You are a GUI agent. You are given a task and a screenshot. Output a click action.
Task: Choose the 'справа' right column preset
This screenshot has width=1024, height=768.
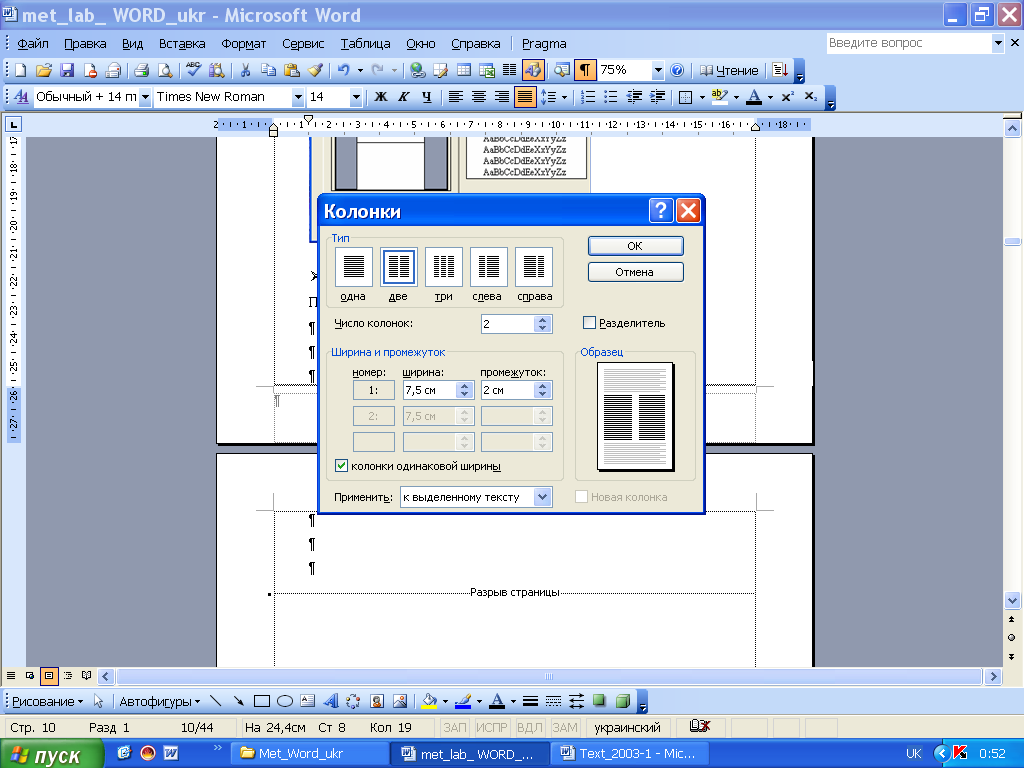[534, 266]
